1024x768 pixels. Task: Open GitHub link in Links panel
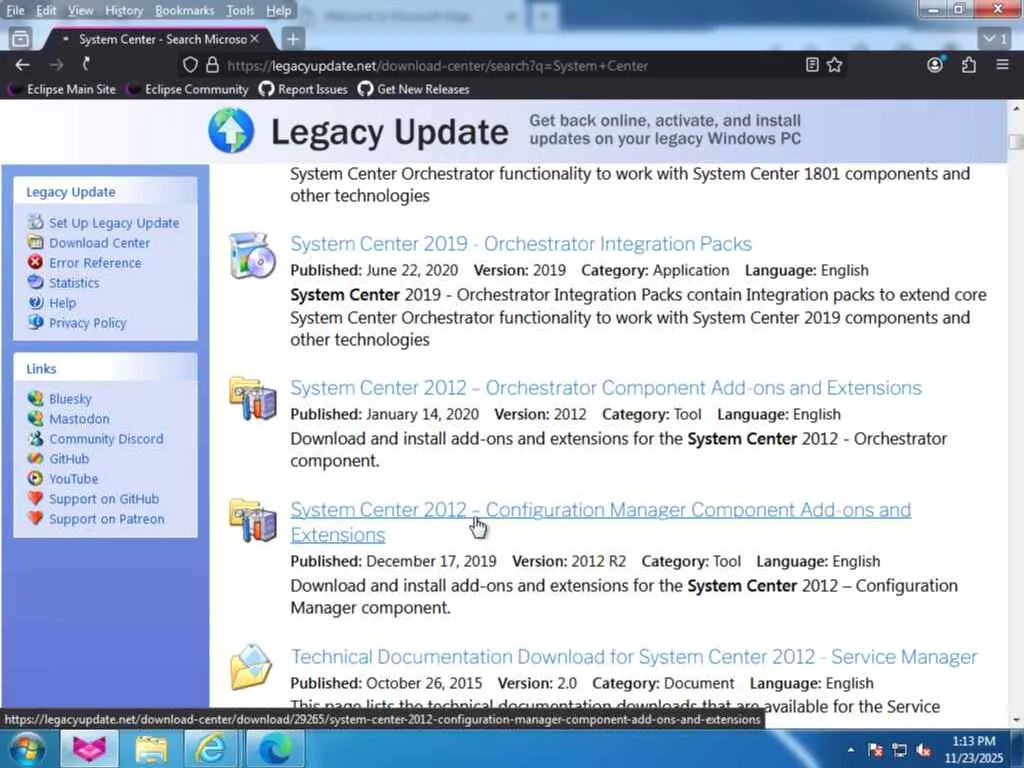click(x=69, y=459)
